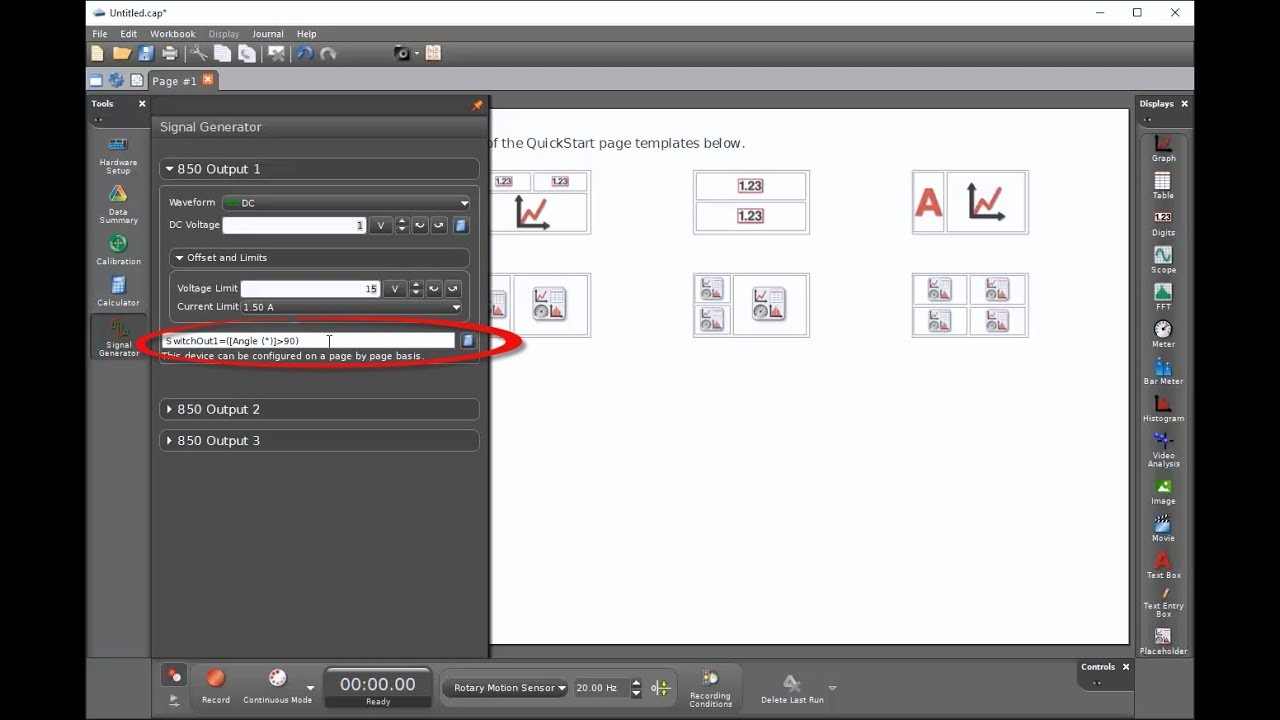Copy with the copy pages icon
The image size is (1280, 720).
(222, 53)
